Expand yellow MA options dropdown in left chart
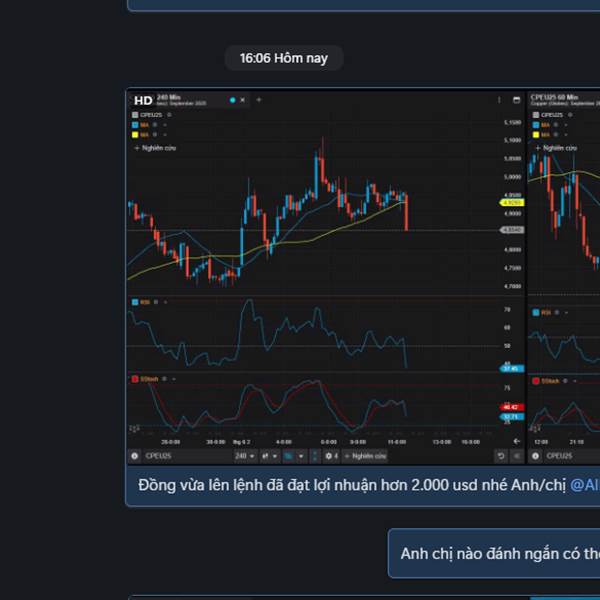The height and width of the screenshot is (600, 600). [165, 135]
